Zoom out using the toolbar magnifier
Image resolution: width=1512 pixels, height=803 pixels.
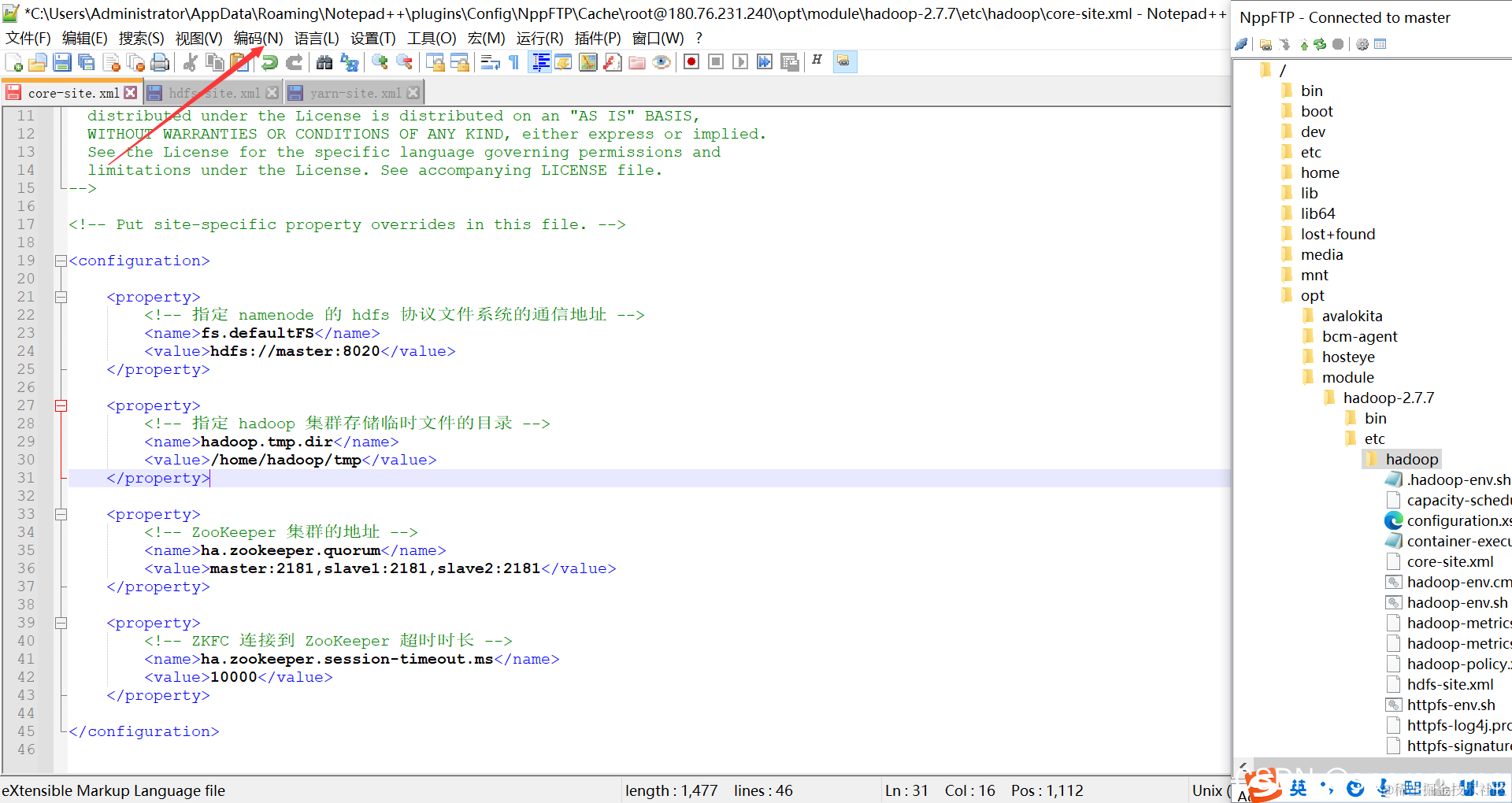pyautogui.click(x=404, y=62)
